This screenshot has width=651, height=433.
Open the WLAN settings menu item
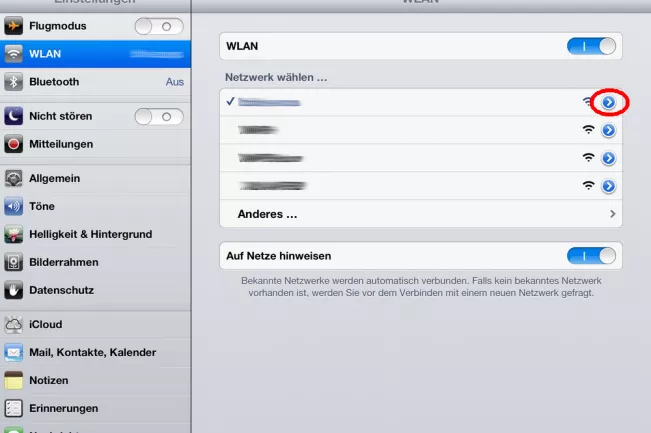95,54
